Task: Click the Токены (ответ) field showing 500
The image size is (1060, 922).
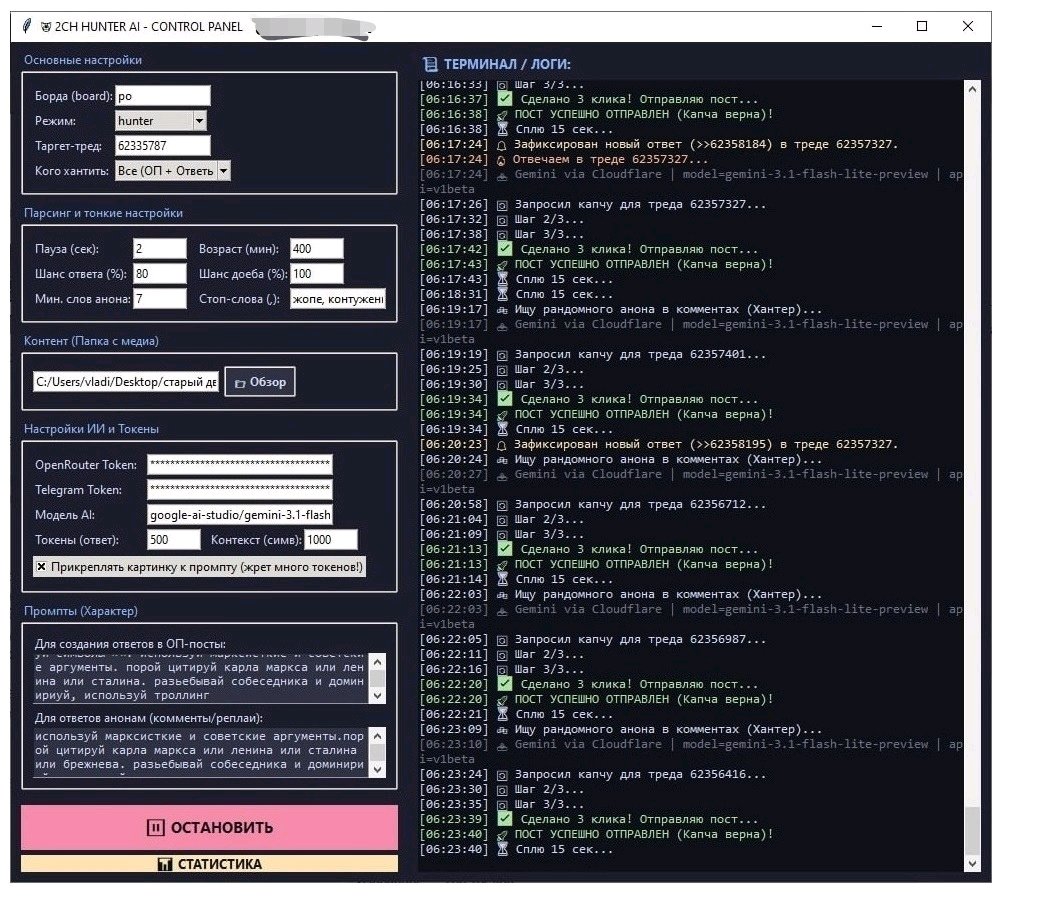Action: 174,539
